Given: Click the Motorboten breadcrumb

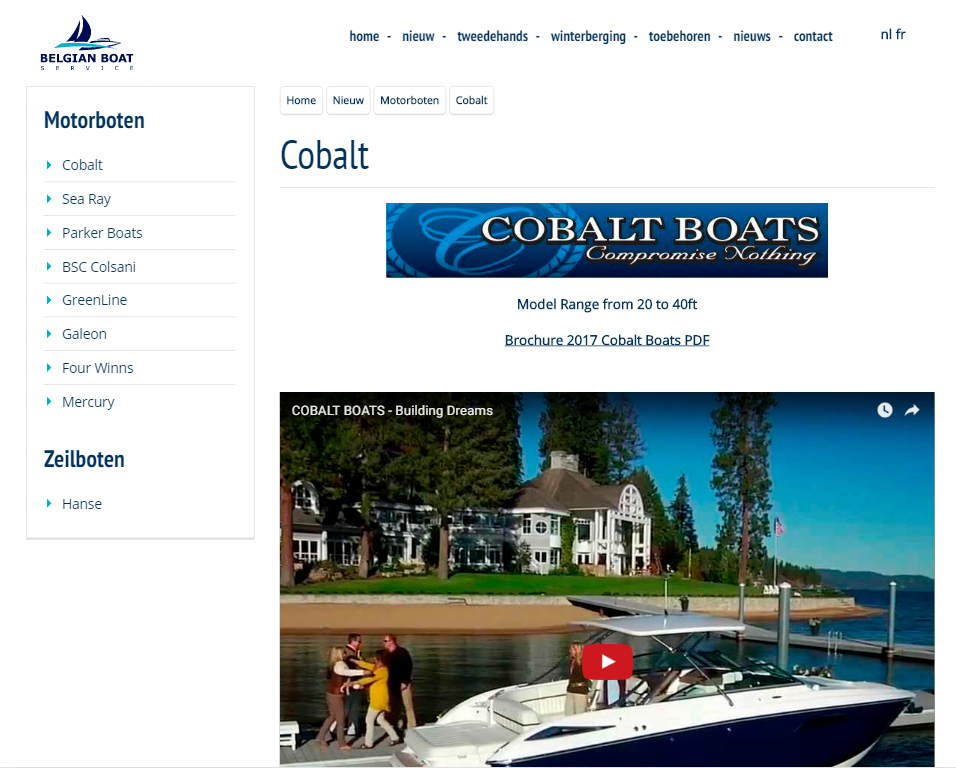Looking at the screenshot, I should [409, 101].
